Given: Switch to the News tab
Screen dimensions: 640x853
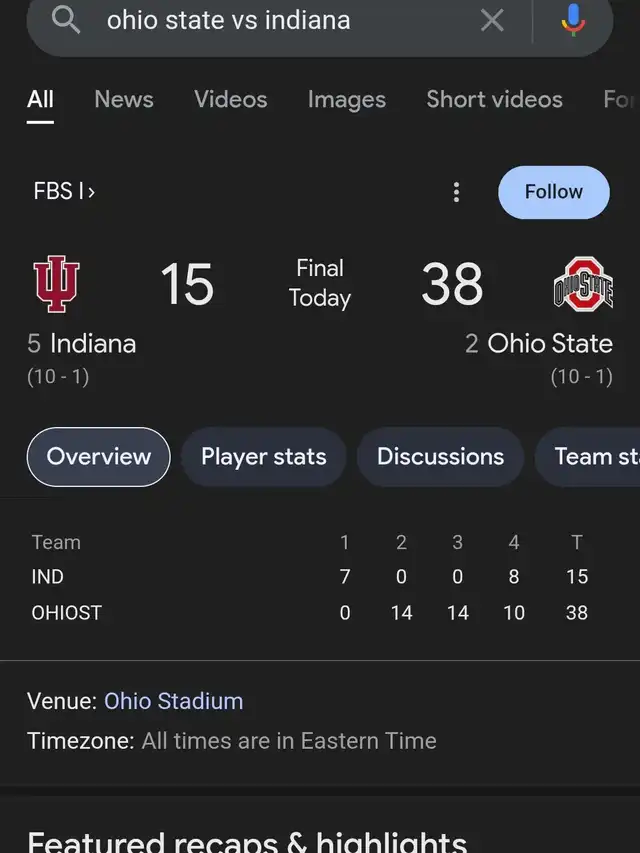Looking at the screenshot, I should [124, 100].
